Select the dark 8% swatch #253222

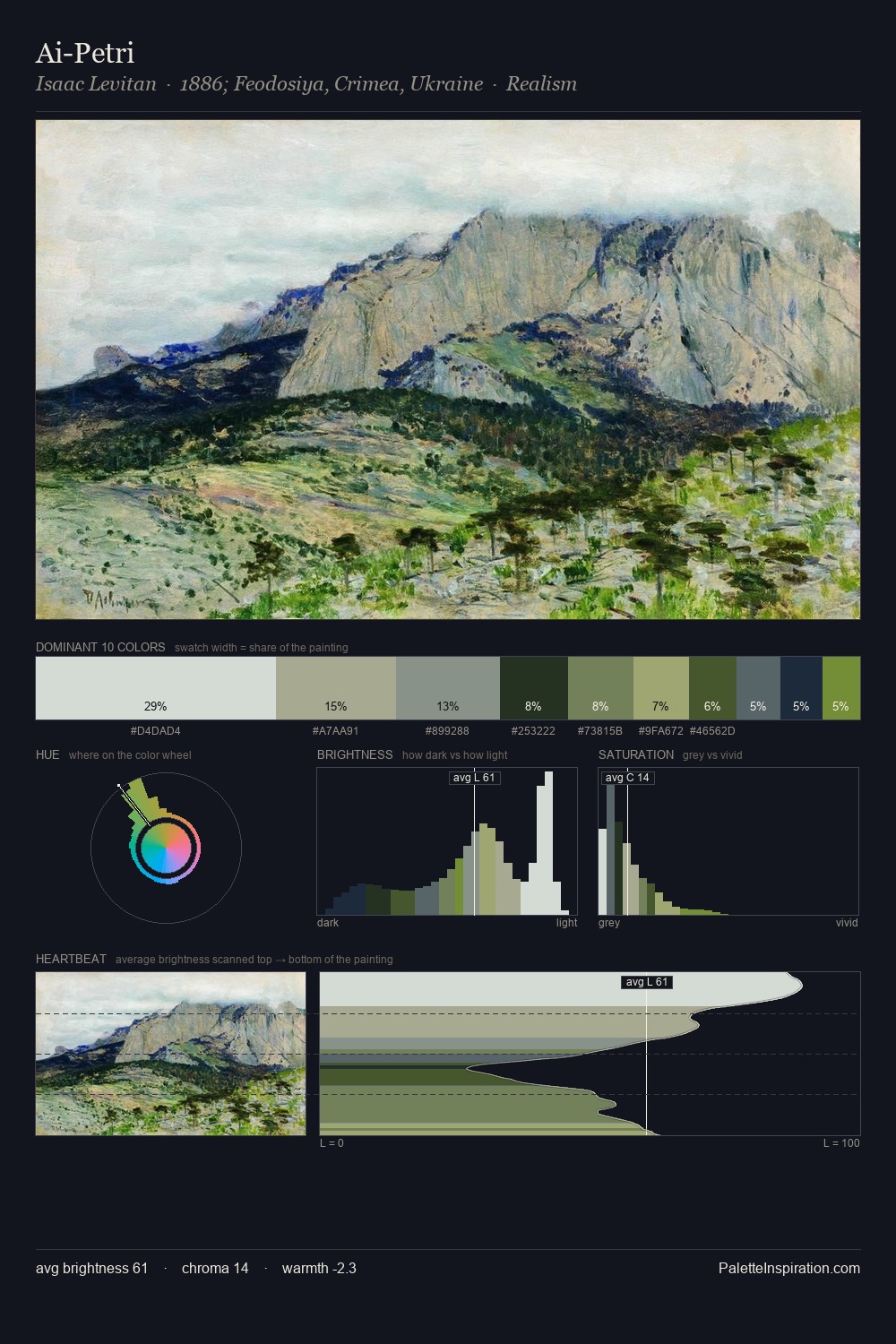[534, 688]
